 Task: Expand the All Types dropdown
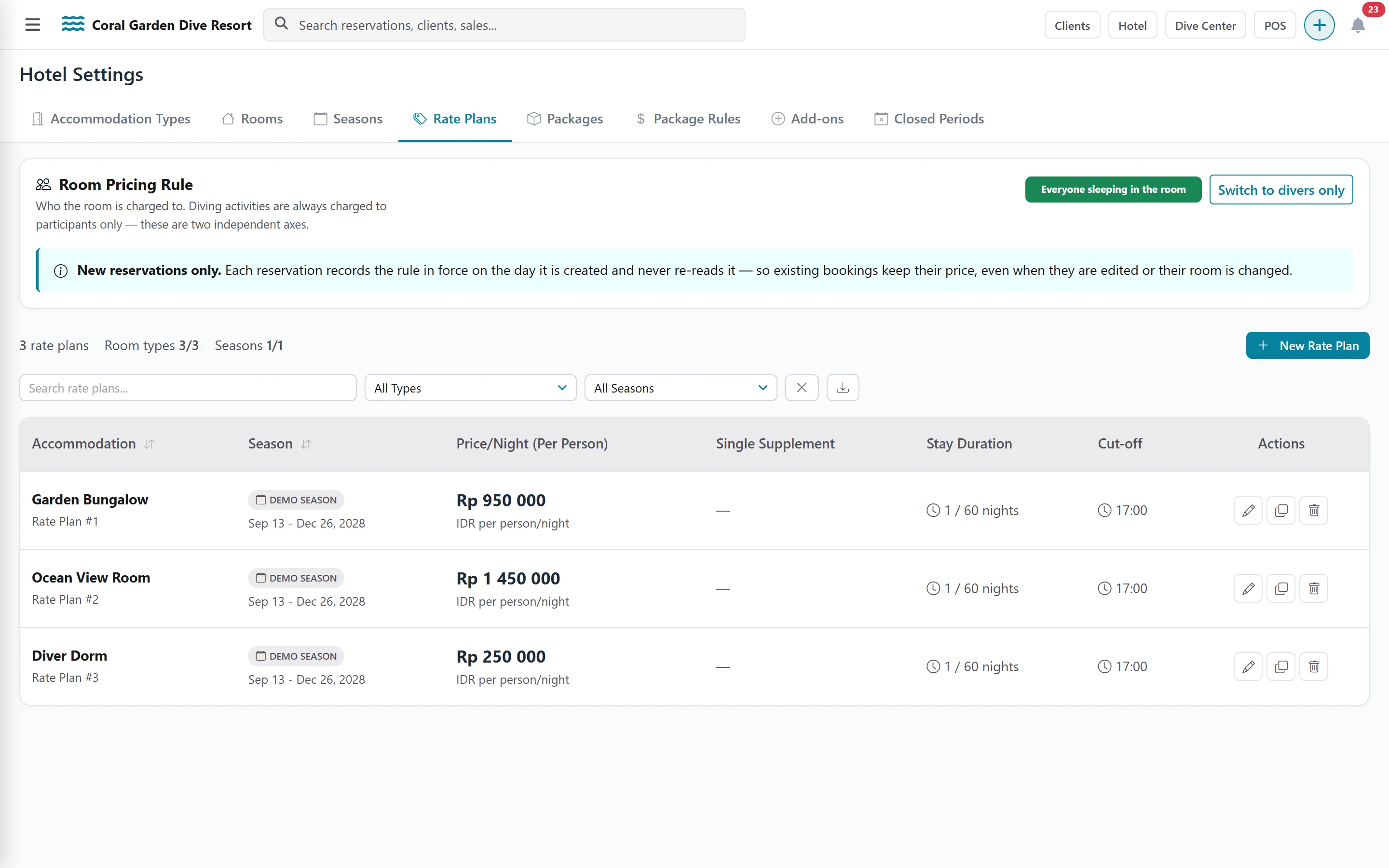tap(470, 388)
